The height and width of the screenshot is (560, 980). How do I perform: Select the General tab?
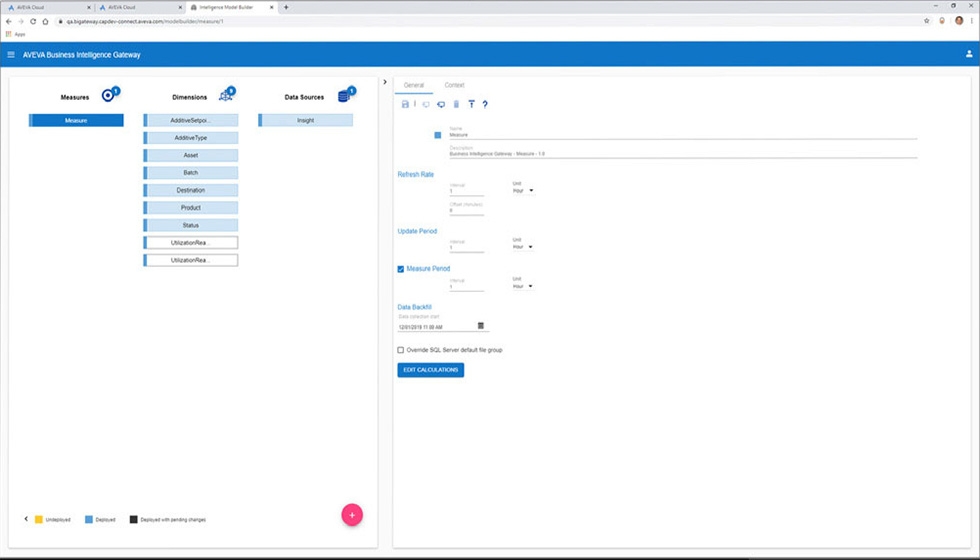tap(414, 86)
